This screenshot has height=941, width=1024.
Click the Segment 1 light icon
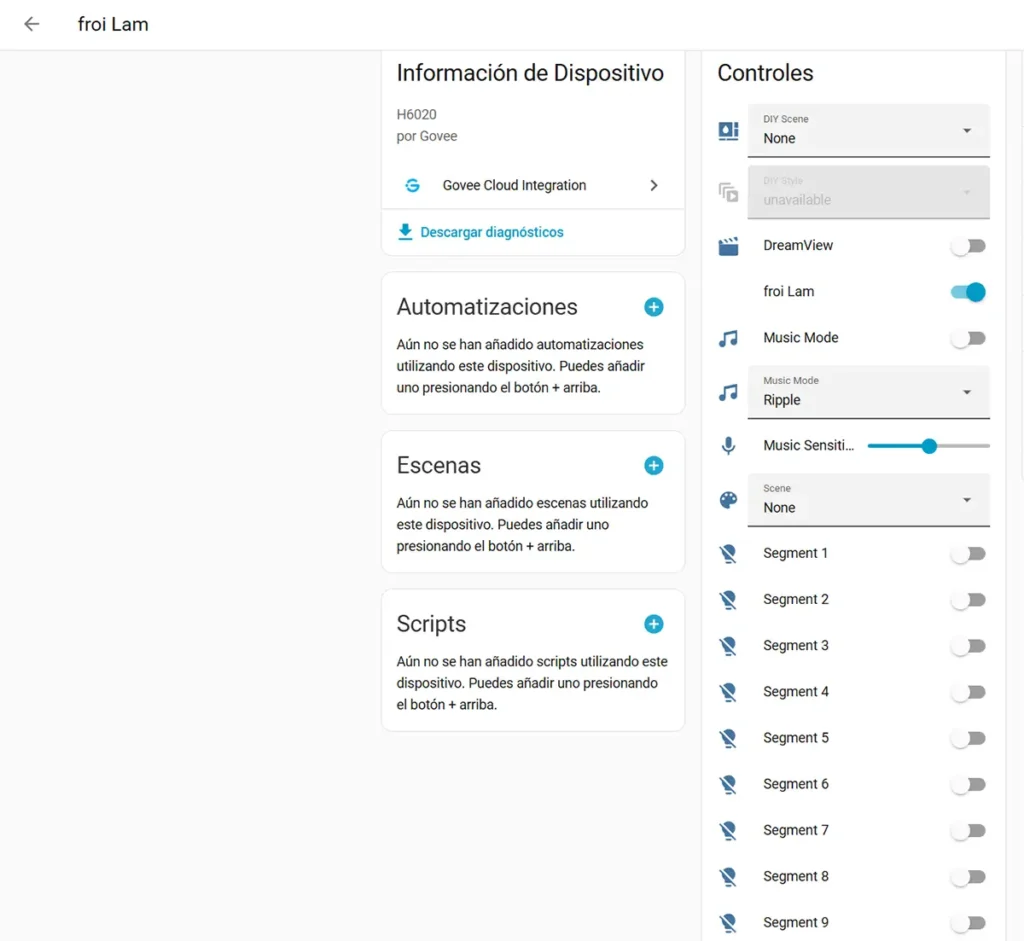[729, 554]
